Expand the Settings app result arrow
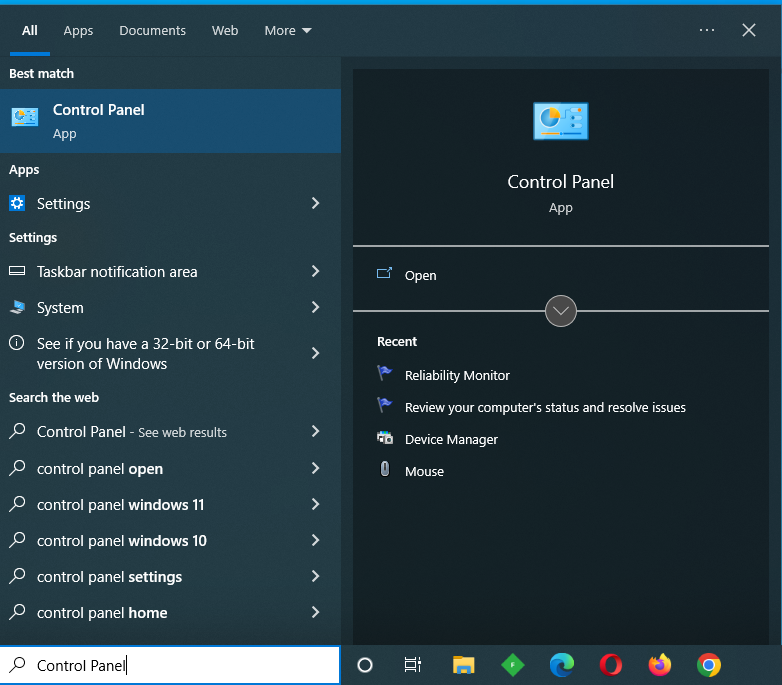The height and width of the screenshot is (685, 782). (315, 204)
